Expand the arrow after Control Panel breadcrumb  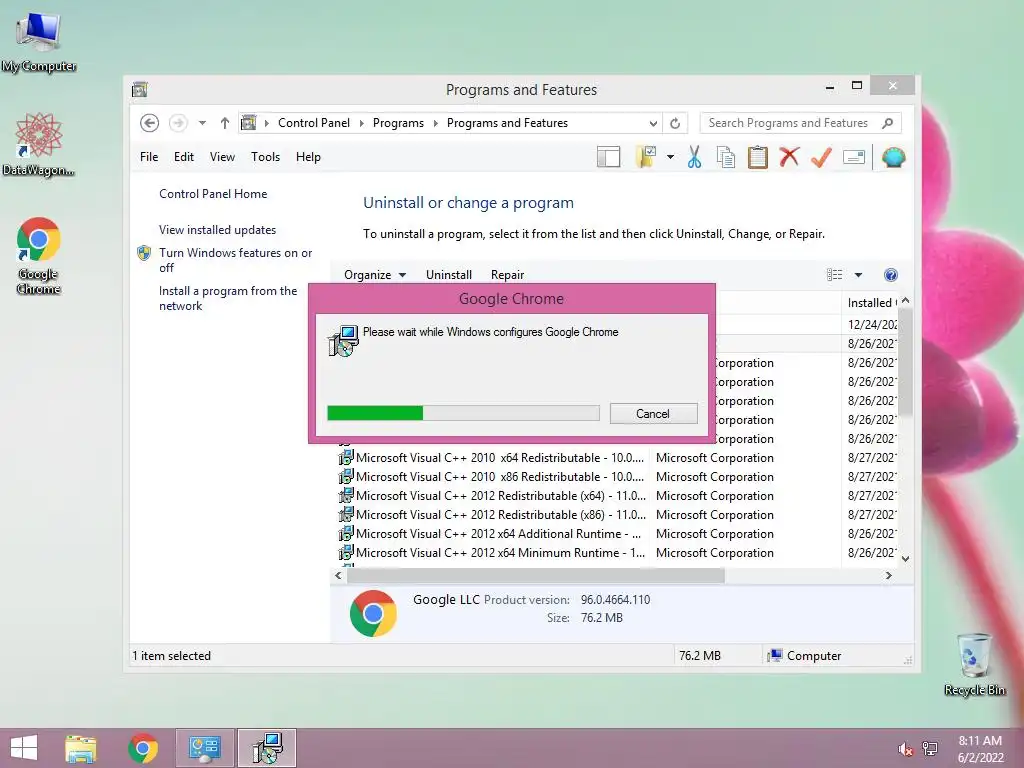point(361,123)
